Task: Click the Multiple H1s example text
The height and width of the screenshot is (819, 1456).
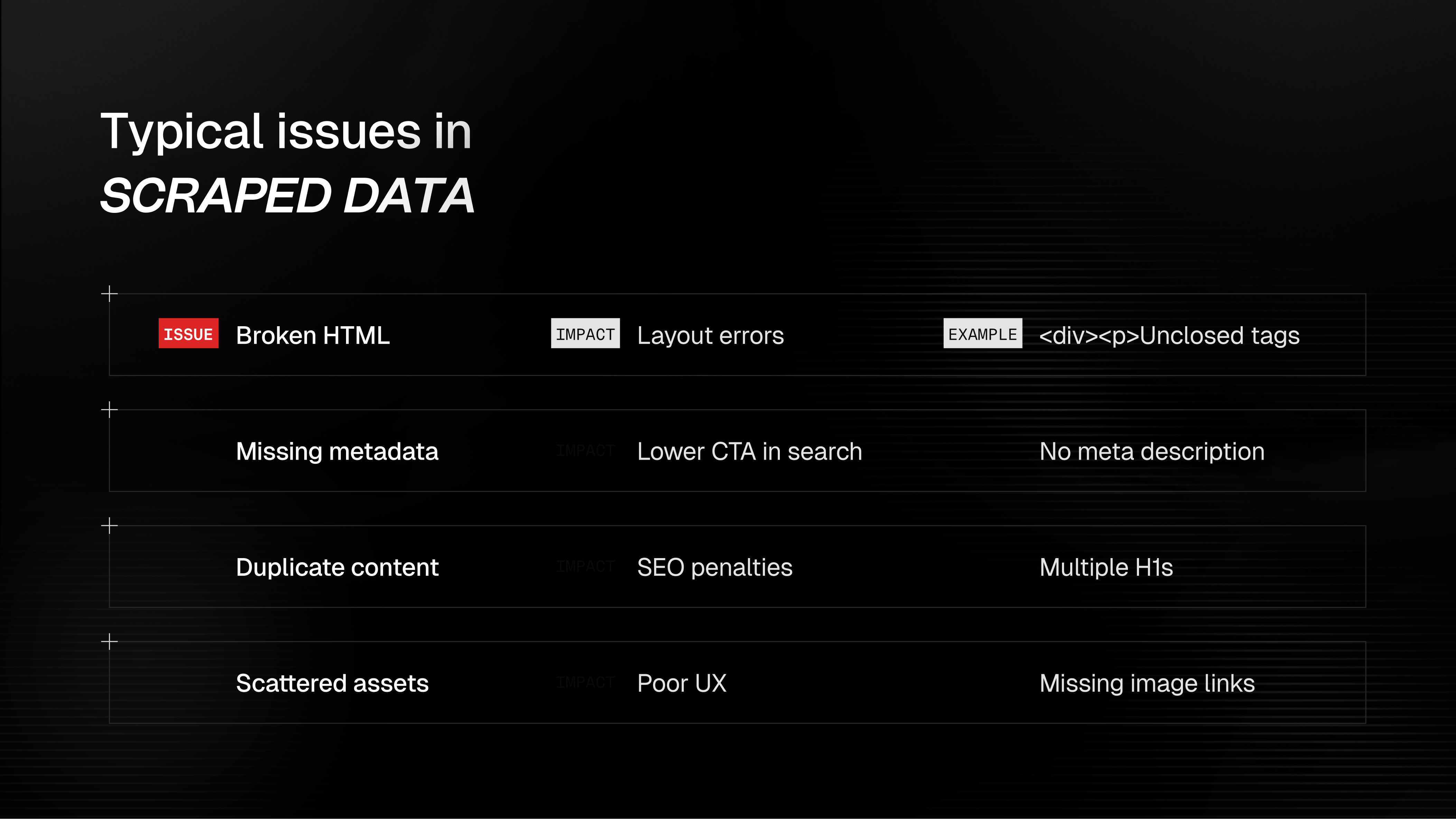Action: [x=1106, y=567]
